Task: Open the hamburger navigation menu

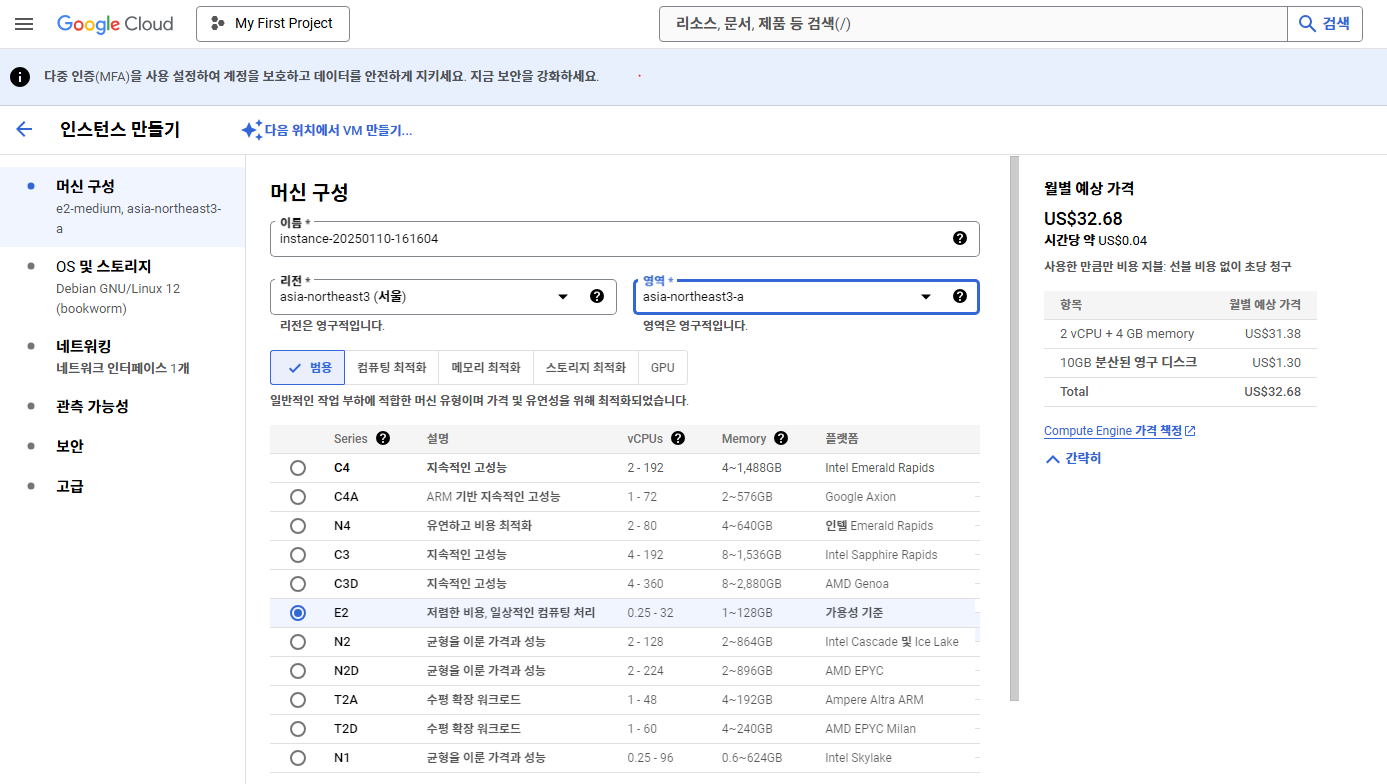Action: 24,24
